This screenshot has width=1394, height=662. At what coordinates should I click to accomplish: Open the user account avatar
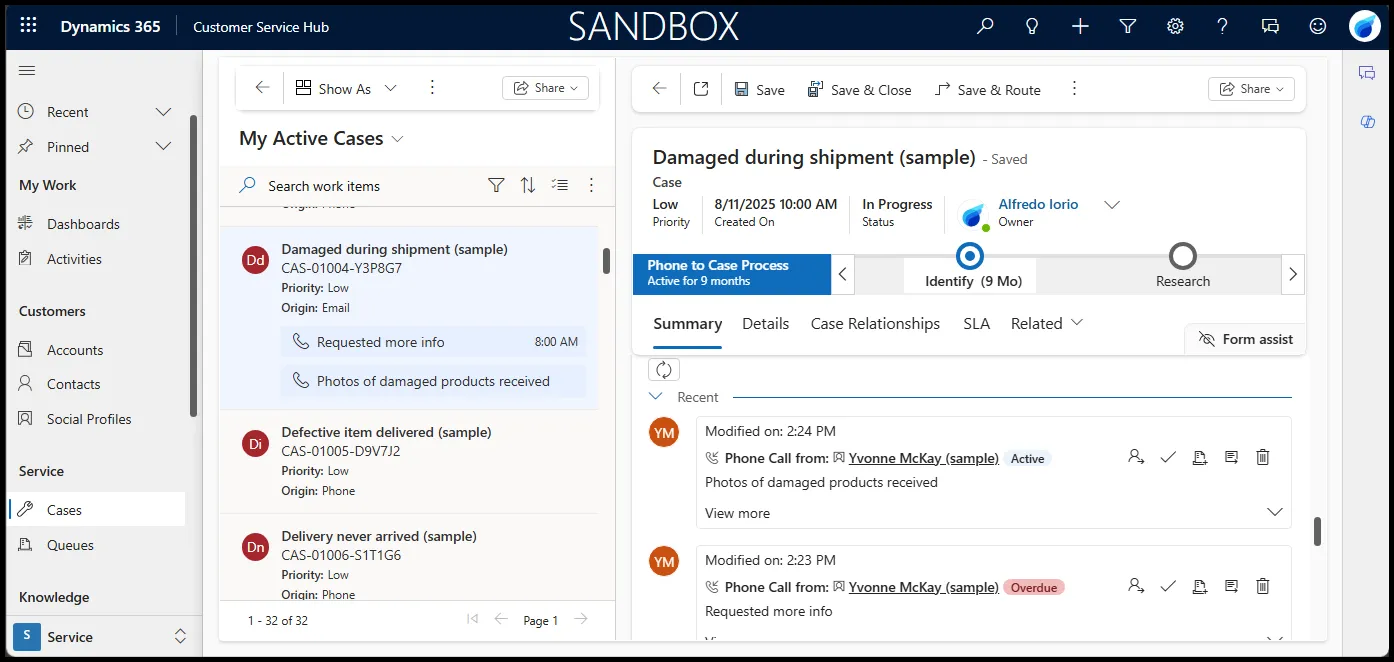click(x=1364, y=26)
